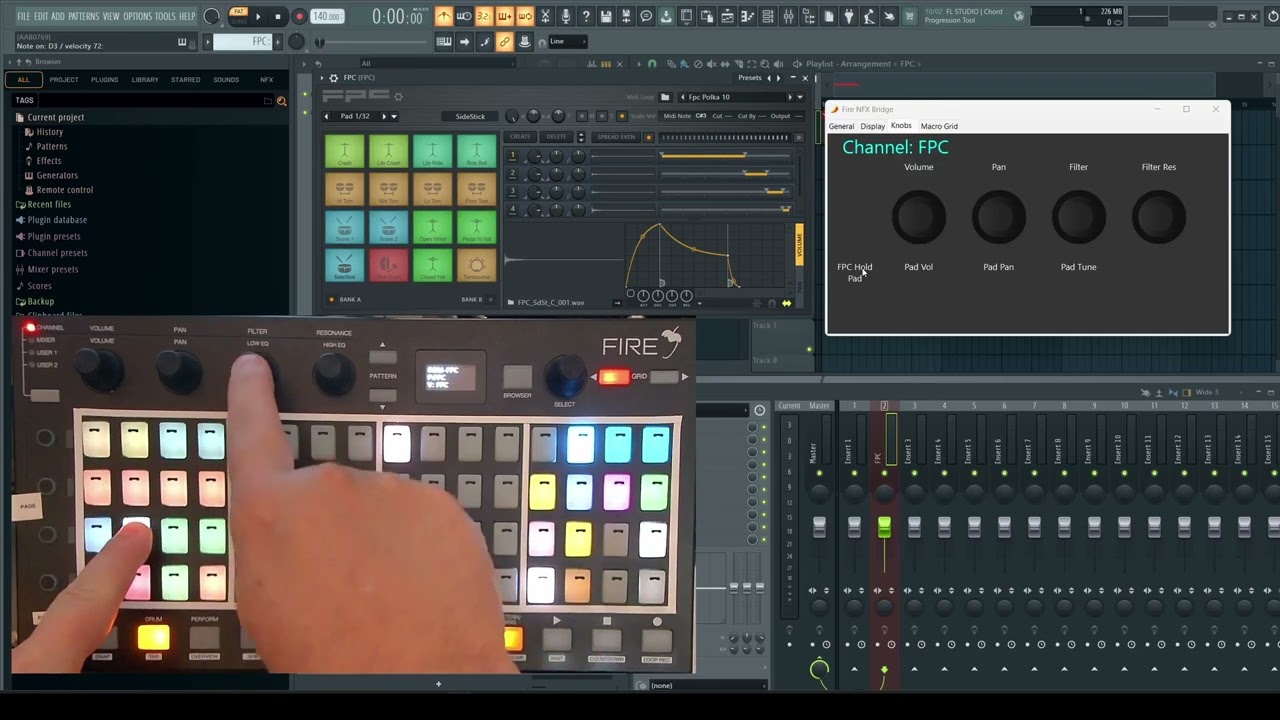Click the Volume knob in Fire NFX Bridge
The height and width of the screenshot is (720, 1280).
pos(919,215)
